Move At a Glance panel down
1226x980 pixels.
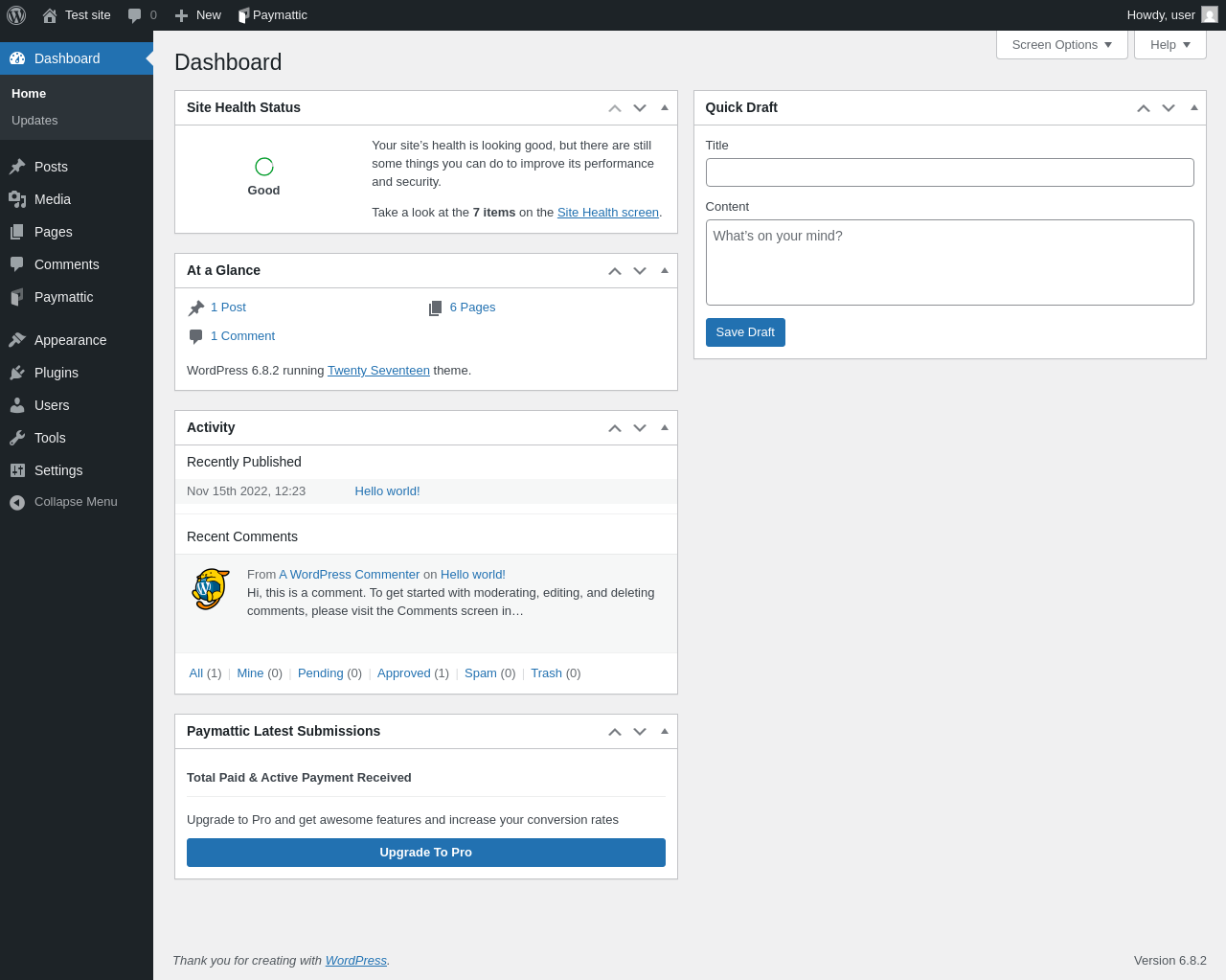coord(640,271)
